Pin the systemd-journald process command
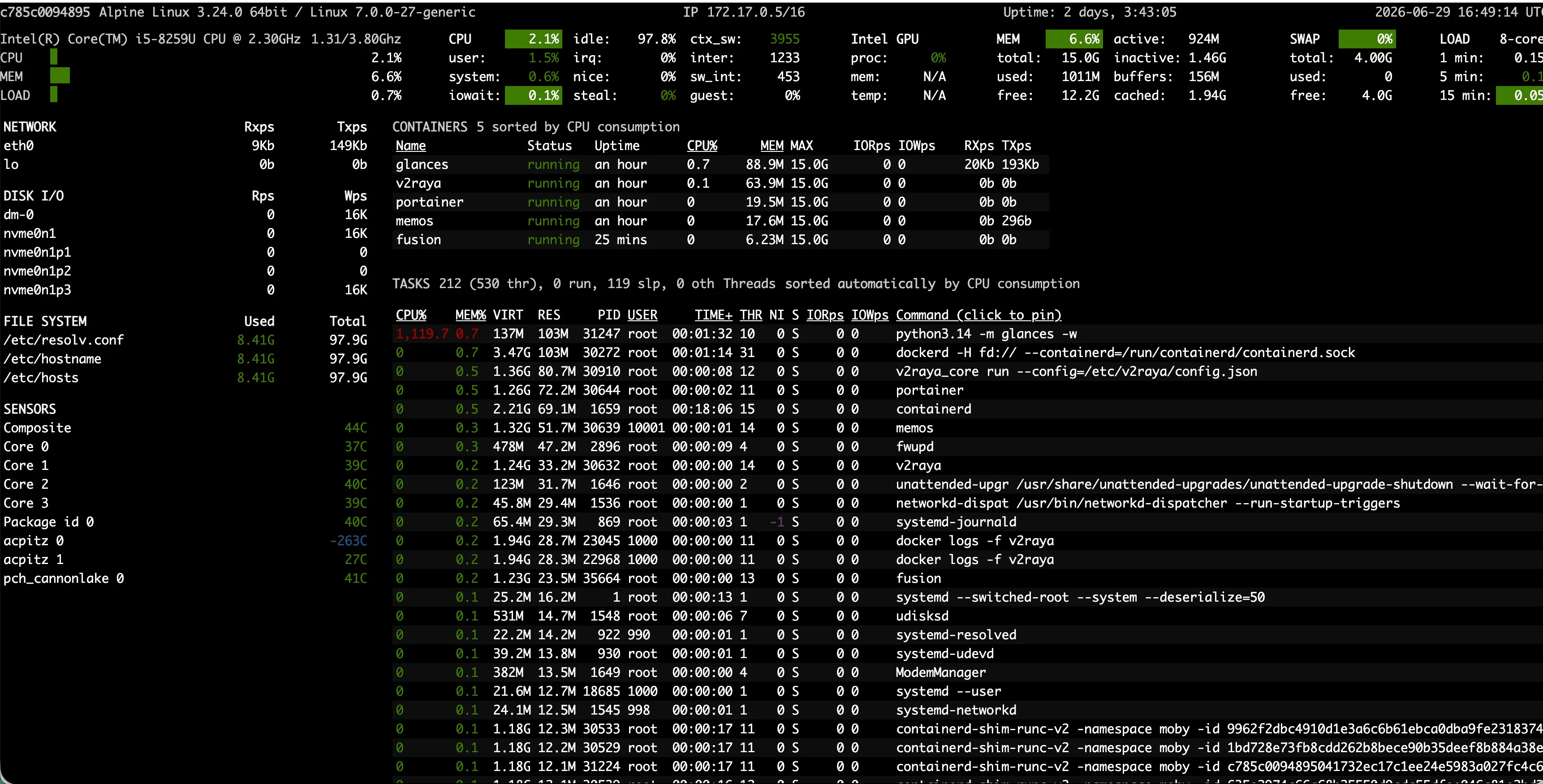 (956, 522)
